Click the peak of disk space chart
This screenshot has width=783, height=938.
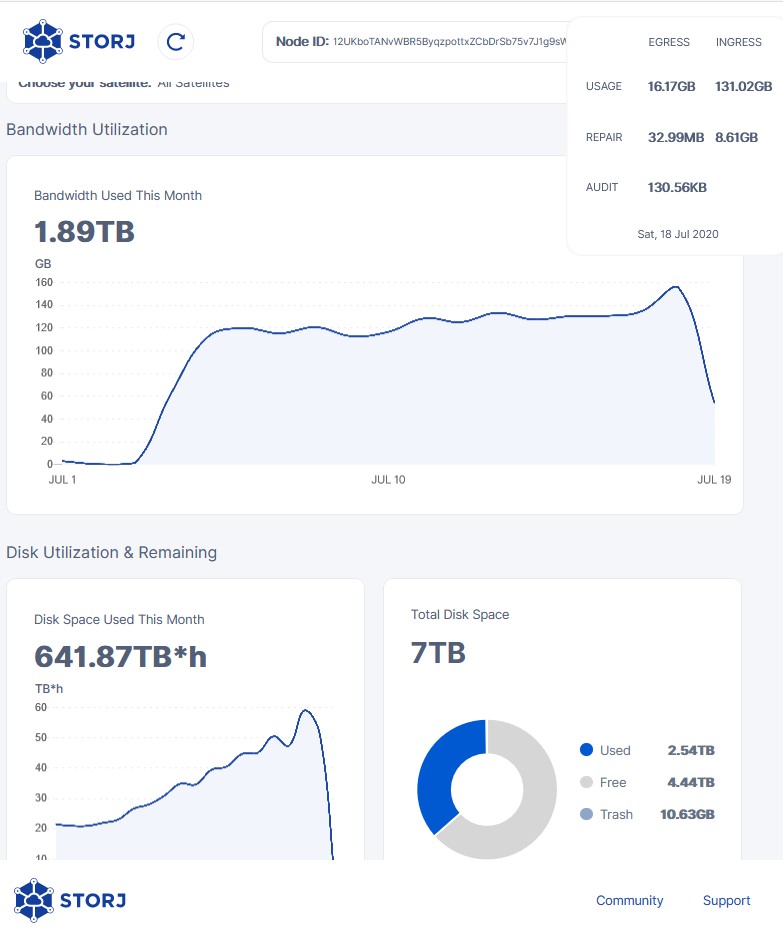tap(306, 711)
